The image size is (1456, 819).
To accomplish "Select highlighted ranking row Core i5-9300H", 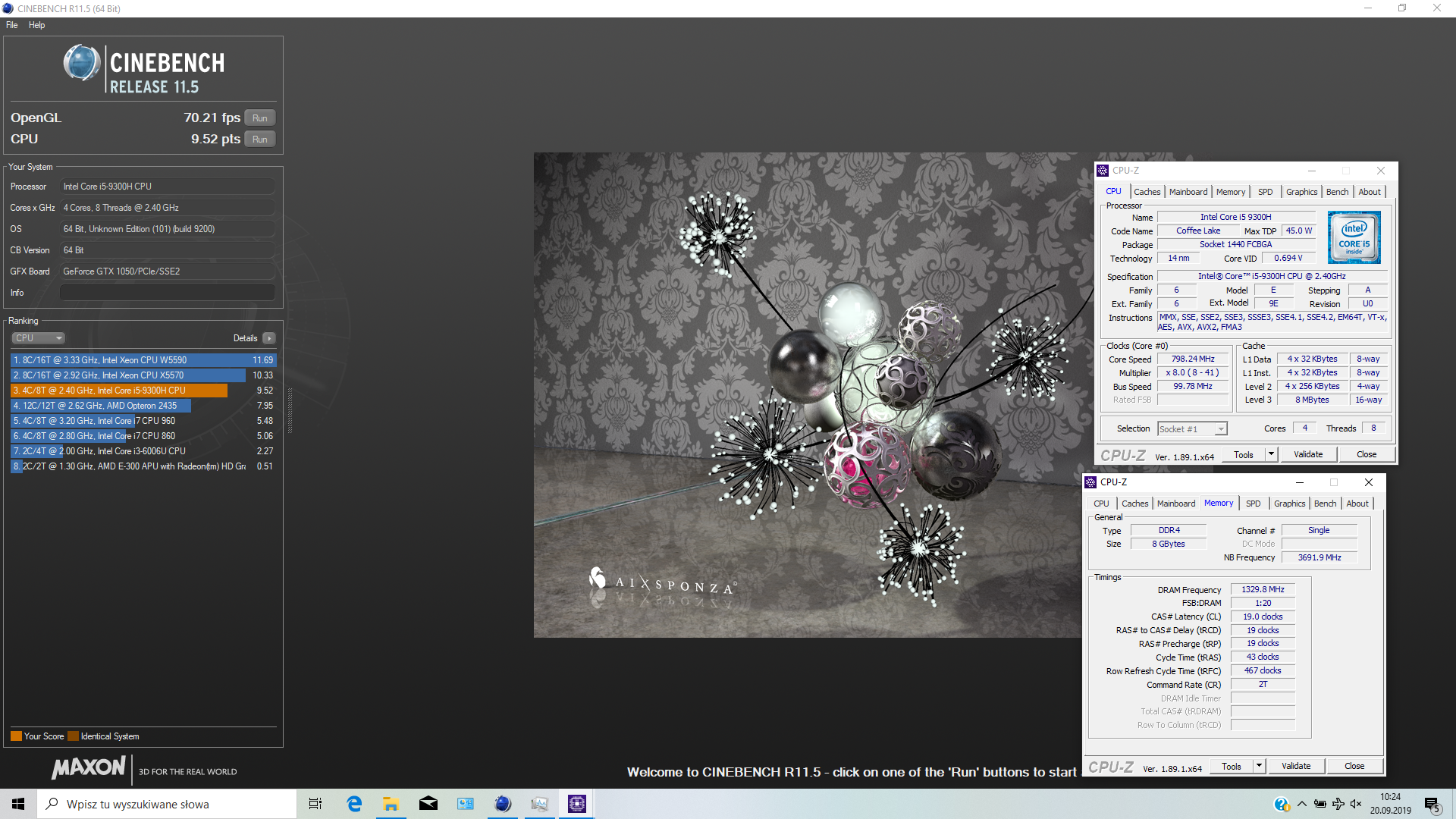I will pos(143,391).
